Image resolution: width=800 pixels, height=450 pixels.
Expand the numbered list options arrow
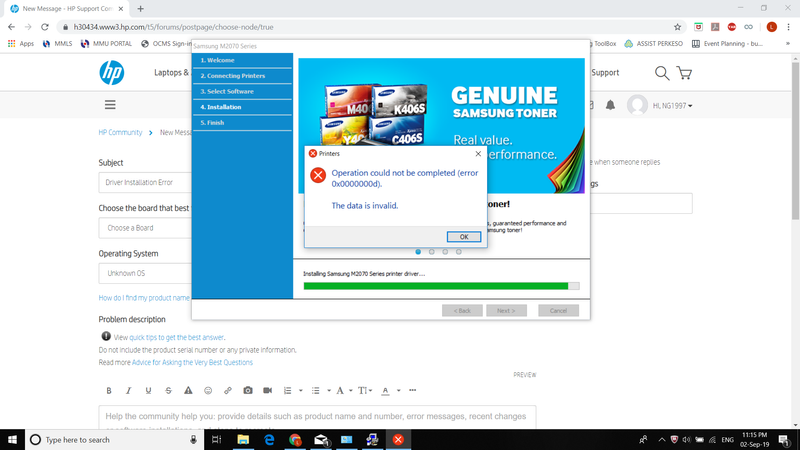(301, 391)
